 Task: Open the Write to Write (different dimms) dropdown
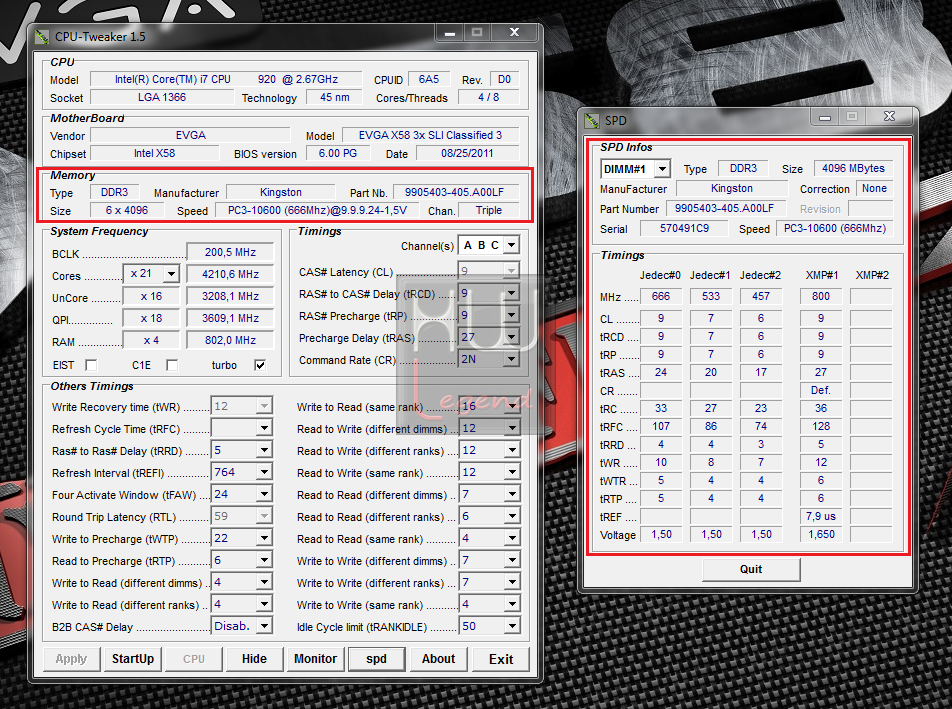tap(512, 560)
